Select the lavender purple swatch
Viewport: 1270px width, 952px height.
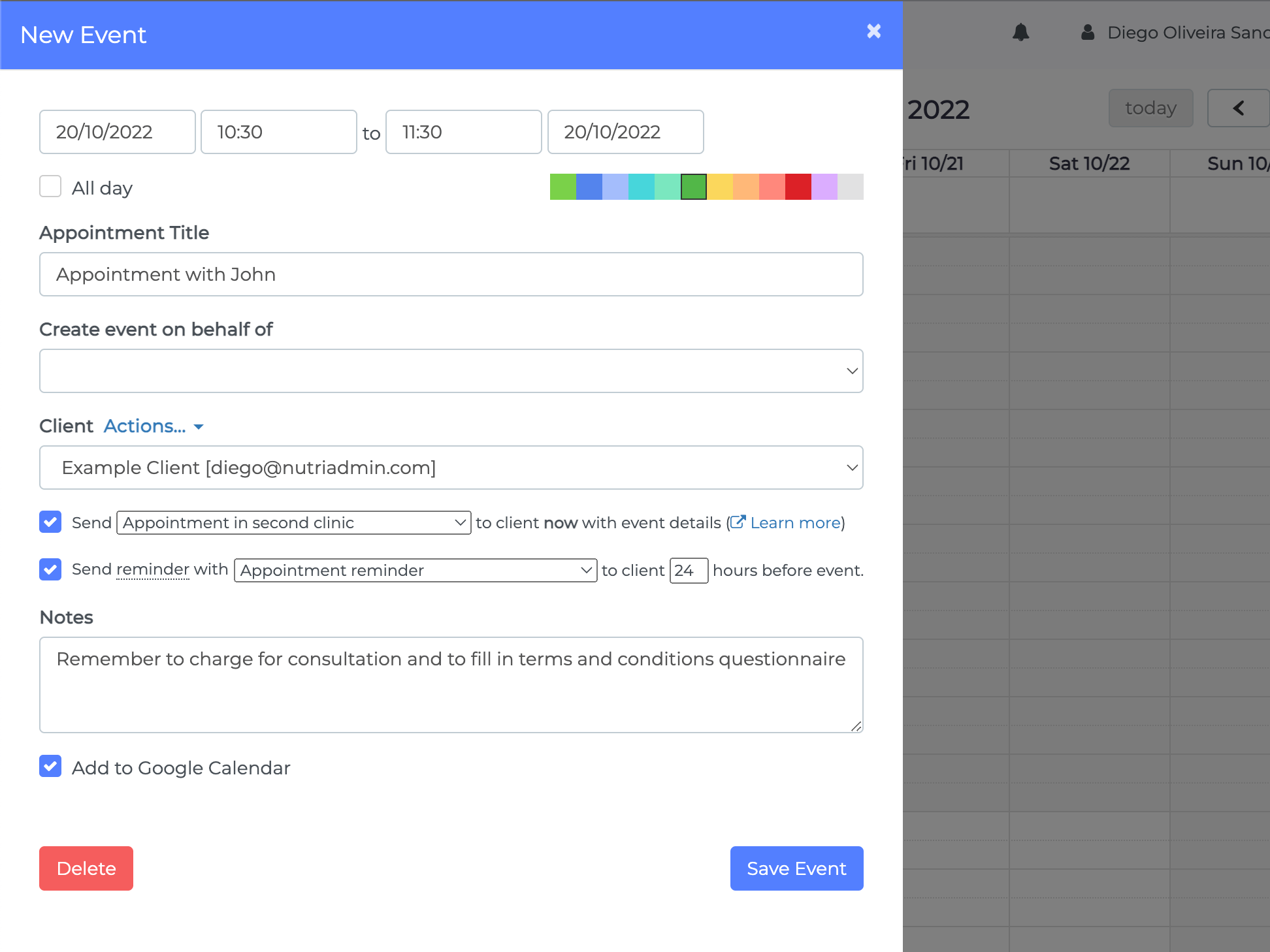coord(824,187)
